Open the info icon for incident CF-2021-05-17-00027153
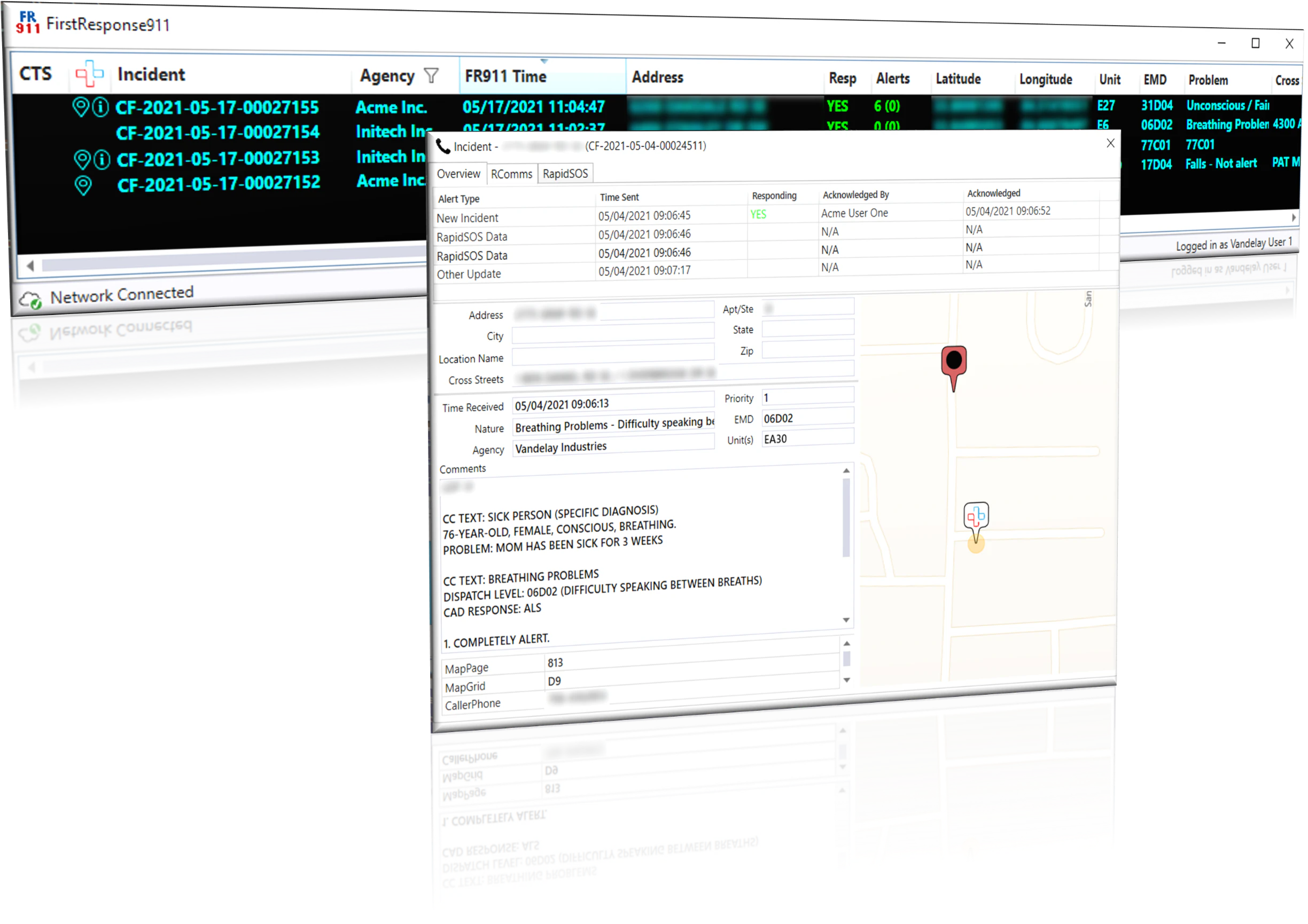This screenshot has height=924, width=1308. (102, 159)
